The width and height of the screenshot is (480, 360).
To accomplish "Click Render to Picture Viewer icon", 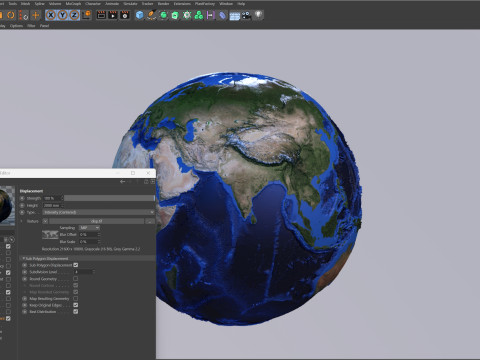I will [x=113, y=15].
